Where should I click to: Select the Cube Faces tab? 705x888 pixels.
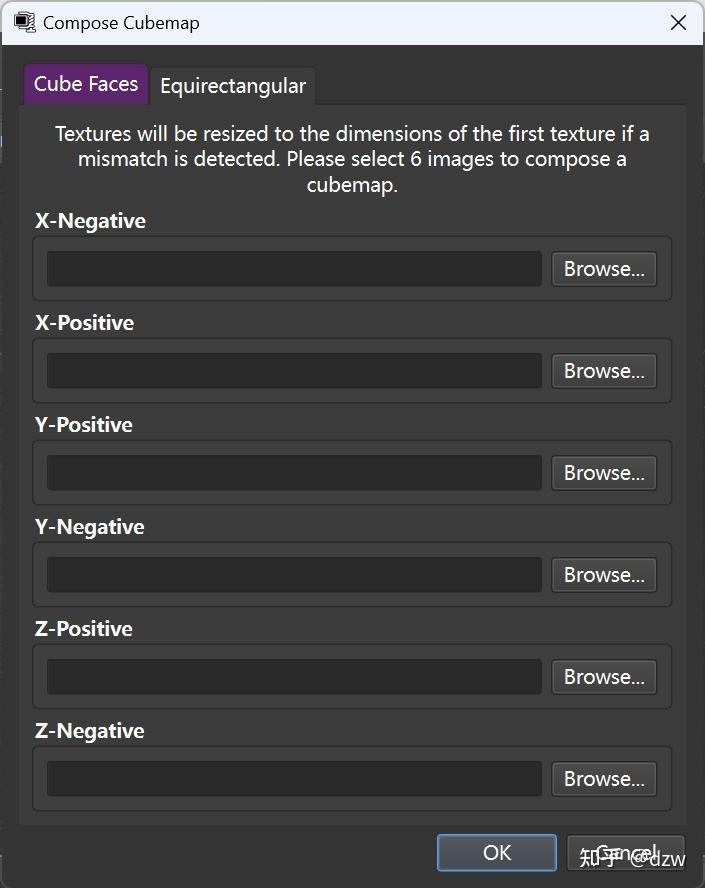pyautogui.click(x=86, y=84)
